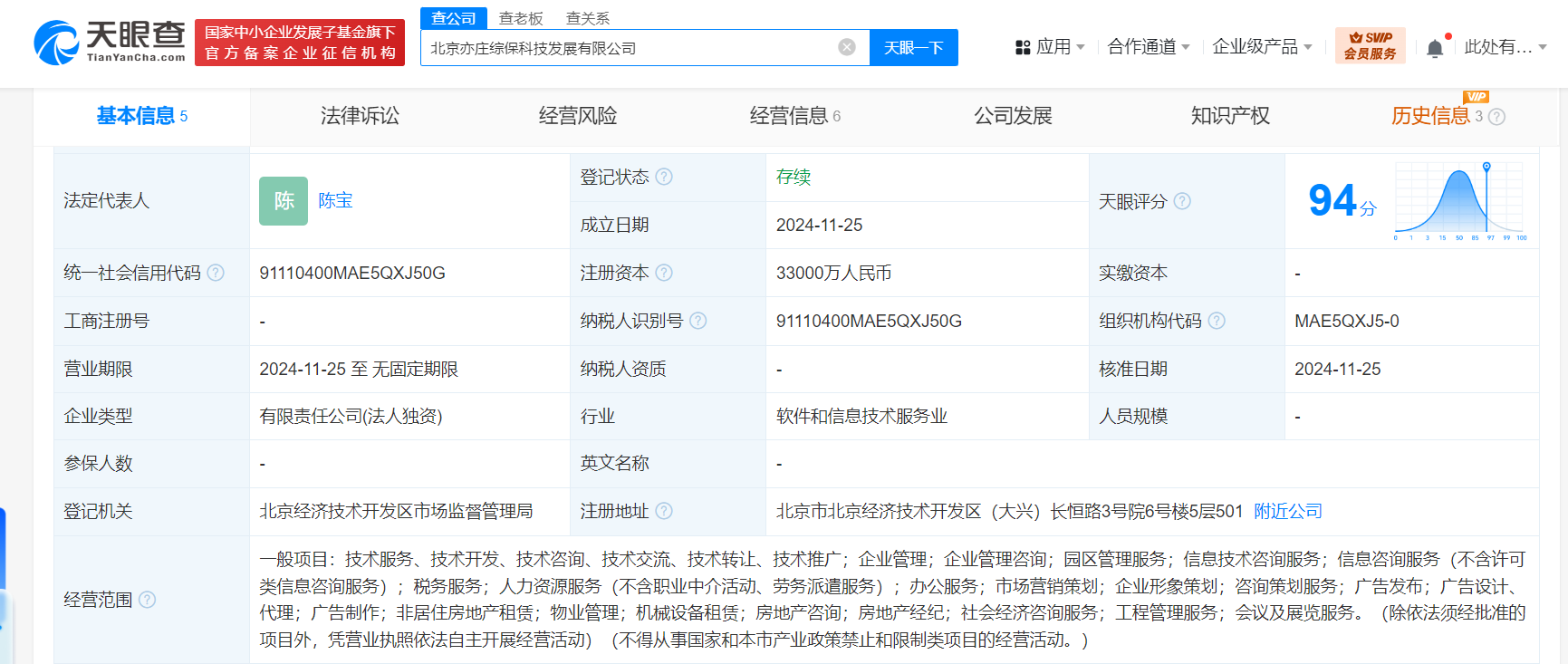Click help icon next to 登记状态

click(664, 177)
